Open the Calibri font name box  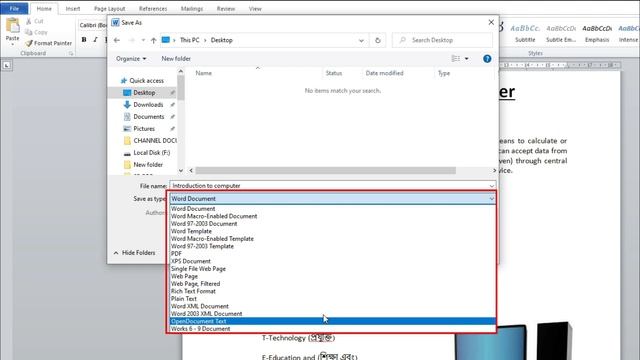[x=93, y=25]
